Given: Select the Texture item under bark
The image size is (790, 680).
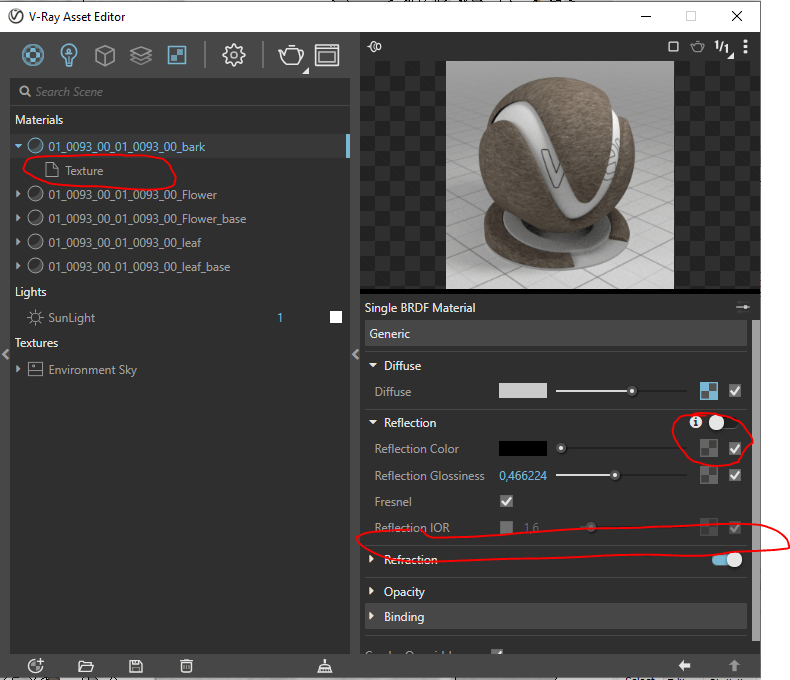Looking at the screenshot, I should point(84,171).
